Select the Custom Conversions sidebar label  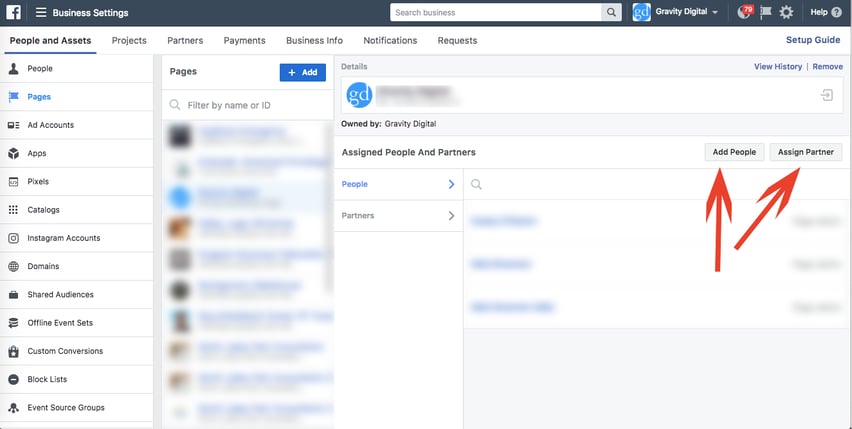click(65, 351)
